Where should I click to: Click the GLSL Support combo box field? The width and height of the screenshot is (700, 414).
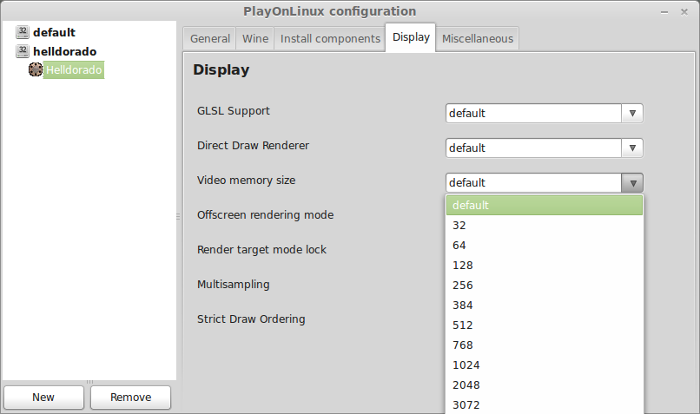(533, 113)
